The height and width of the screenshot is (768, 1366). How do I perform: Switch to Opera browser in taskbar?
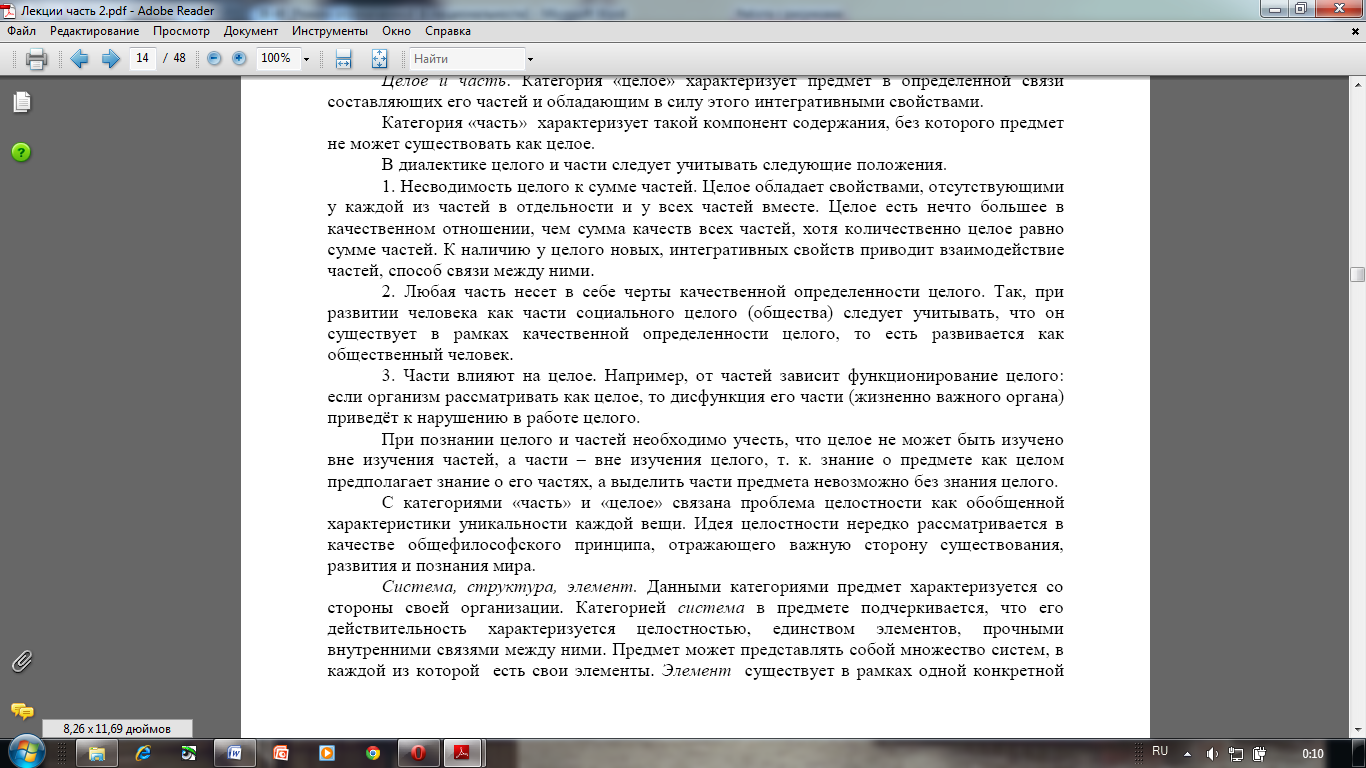point(419,753)
